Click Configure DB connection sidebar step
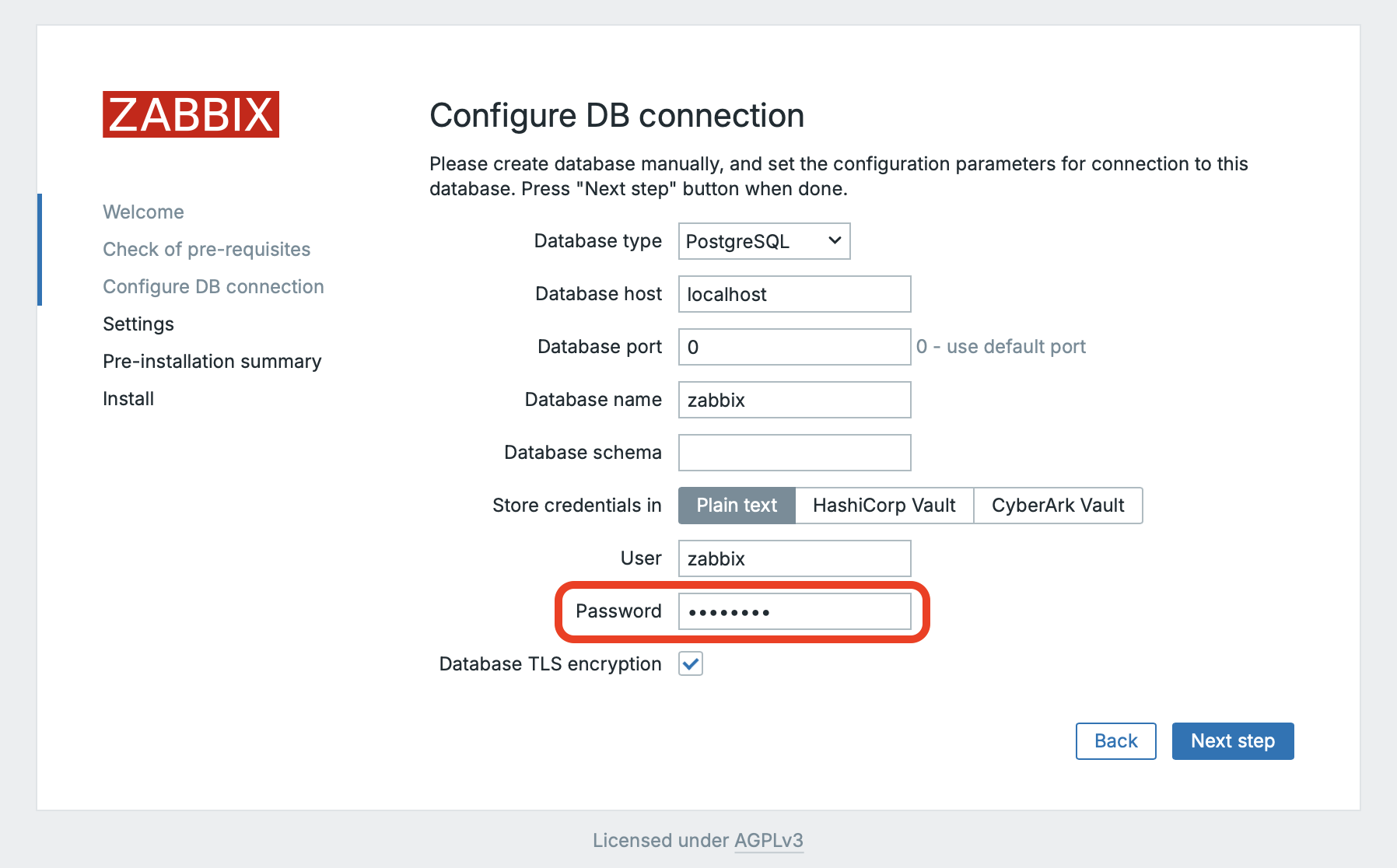The height and width of the screenshot is (868, 1397). [x=213, y=287]
